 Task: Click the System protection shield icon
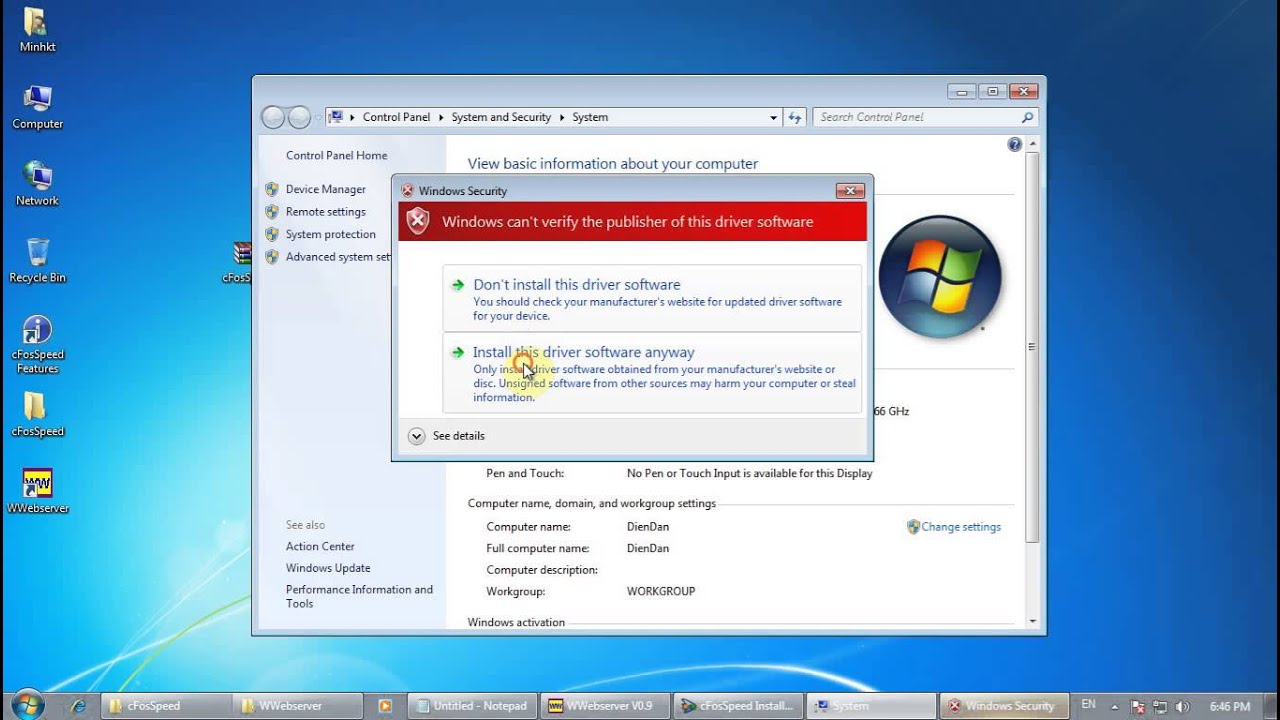272,234
